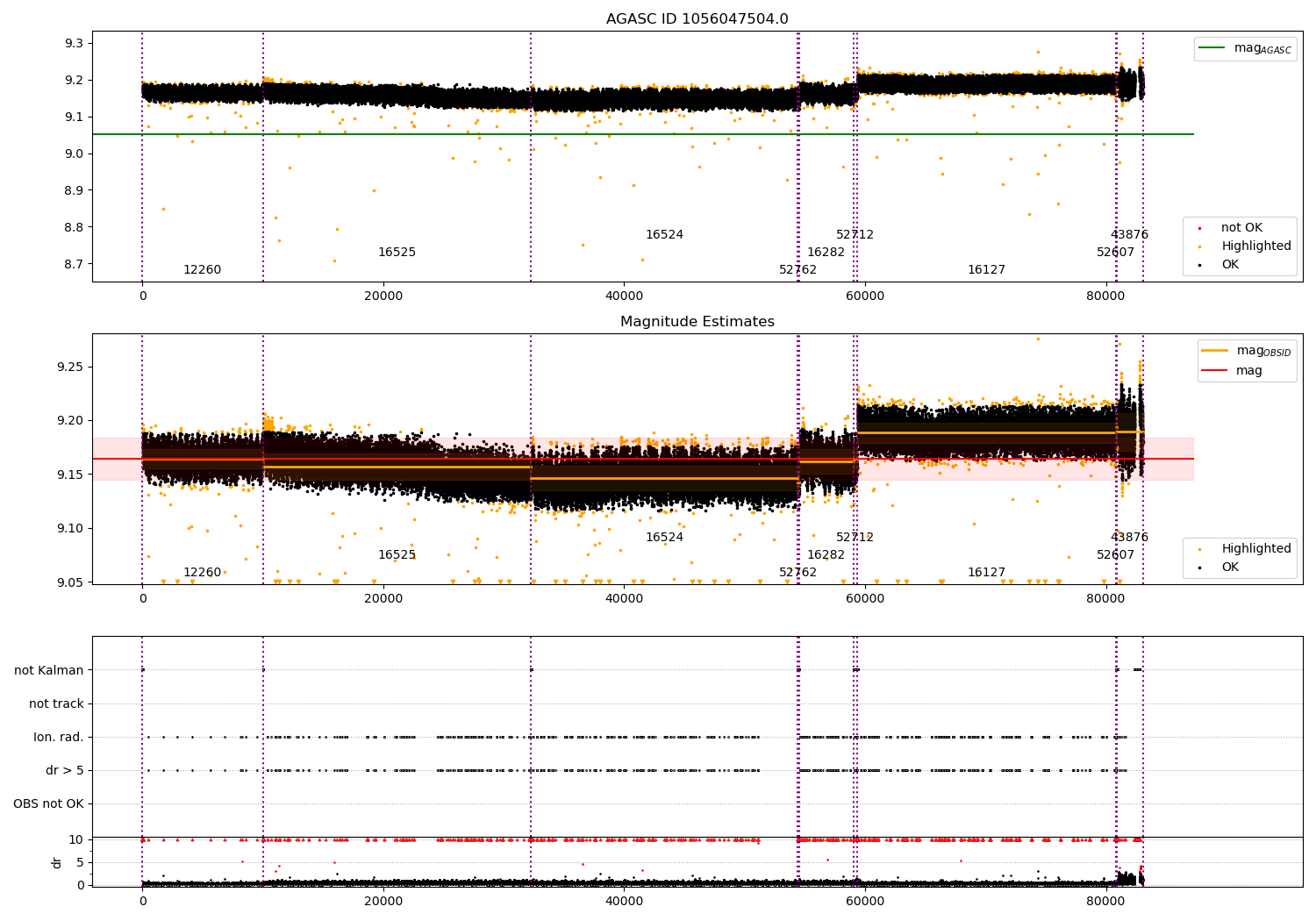Click '16127' label in Magnitude Estimates plot
The image size is (1316, 921).
pyautogui.click(x=986, y=573)
